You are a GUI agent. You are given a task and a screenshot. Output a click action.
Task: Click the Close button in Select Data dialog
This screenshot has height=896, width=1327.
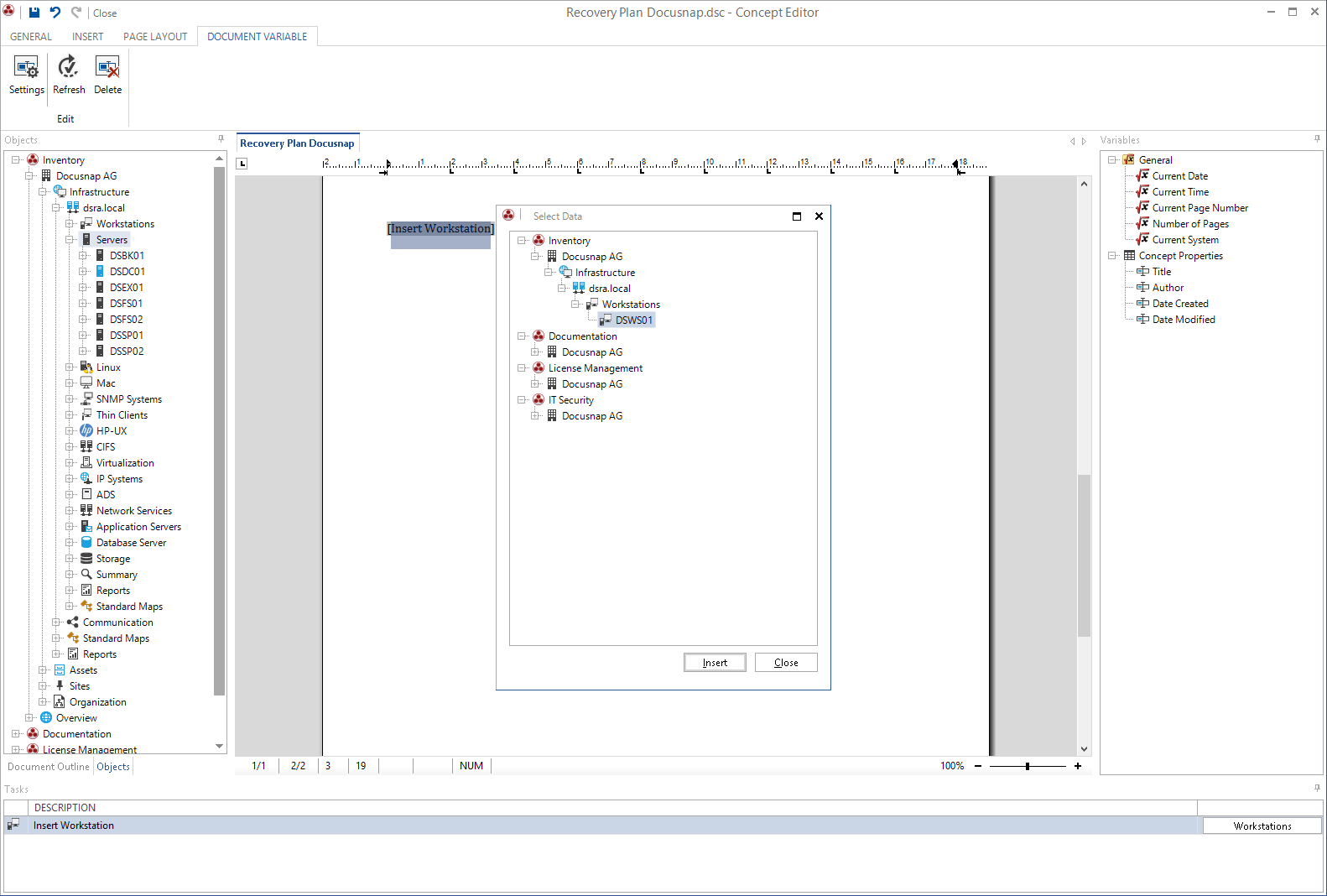pyautogui.click(x=786, y=663)
